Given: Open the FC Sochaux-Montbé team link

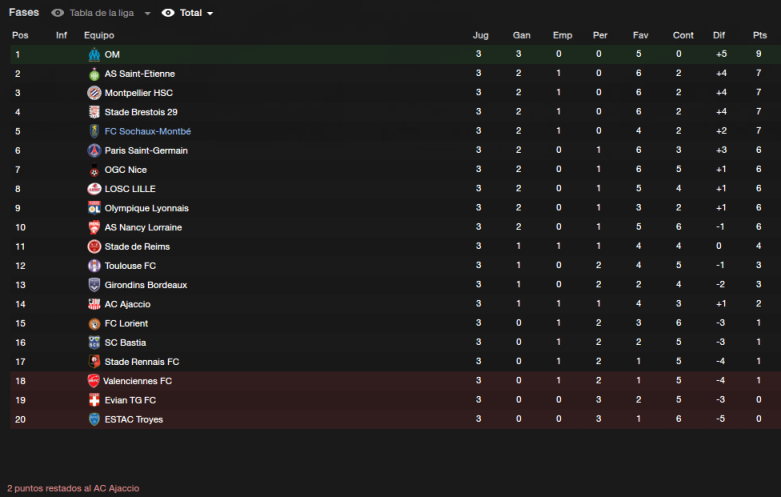Looking at the screenshot, I should 147,131.
